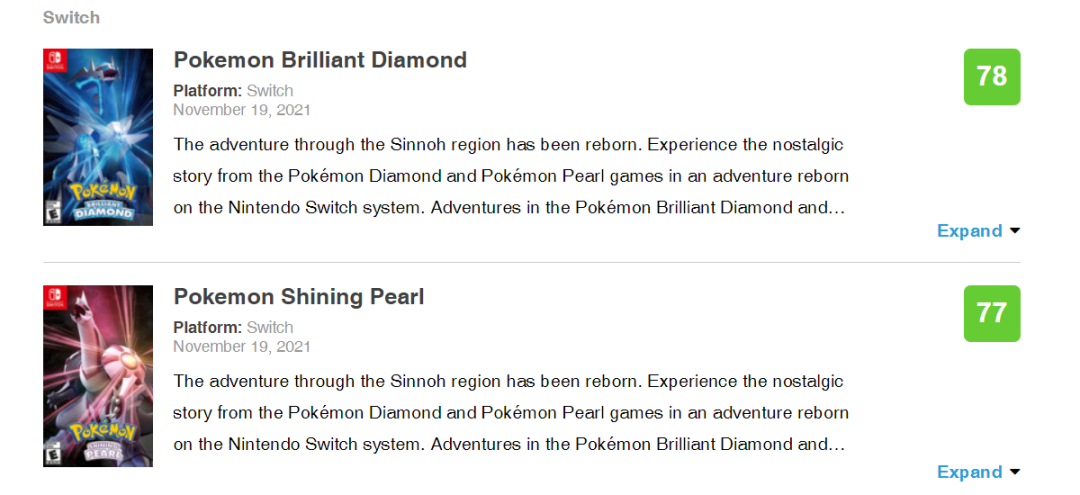Screen dimensions: 1080x495
Task: Open Palkia artwork on Shining Pearl cover
Action: (100, 360)
